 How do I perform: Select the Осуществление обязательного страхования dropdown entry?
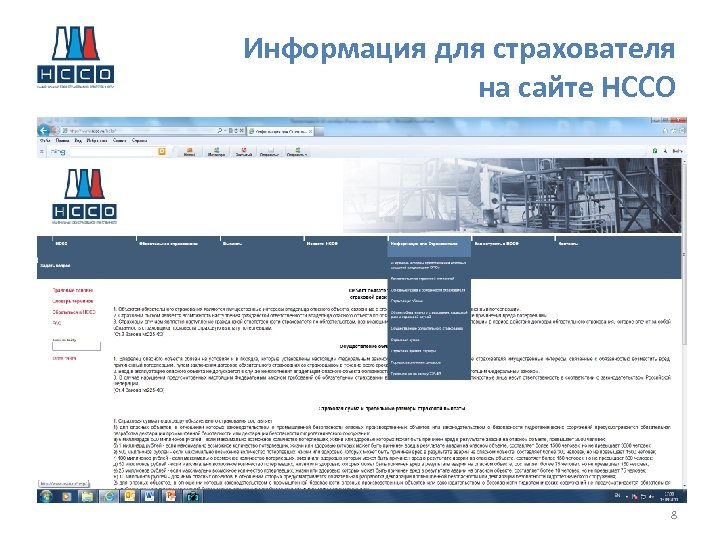pos(427,329)
